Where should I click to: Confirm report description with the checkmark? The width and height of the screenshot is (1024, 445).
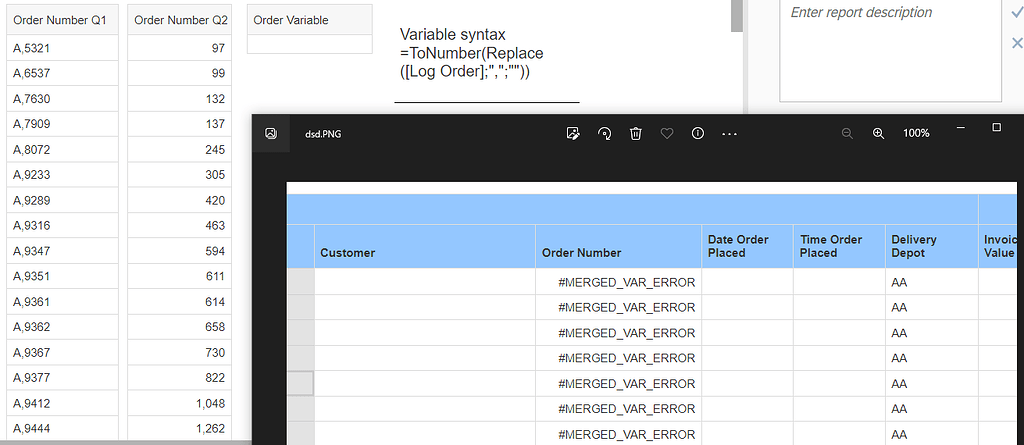pyautogui.click(x=1017, y=12)
